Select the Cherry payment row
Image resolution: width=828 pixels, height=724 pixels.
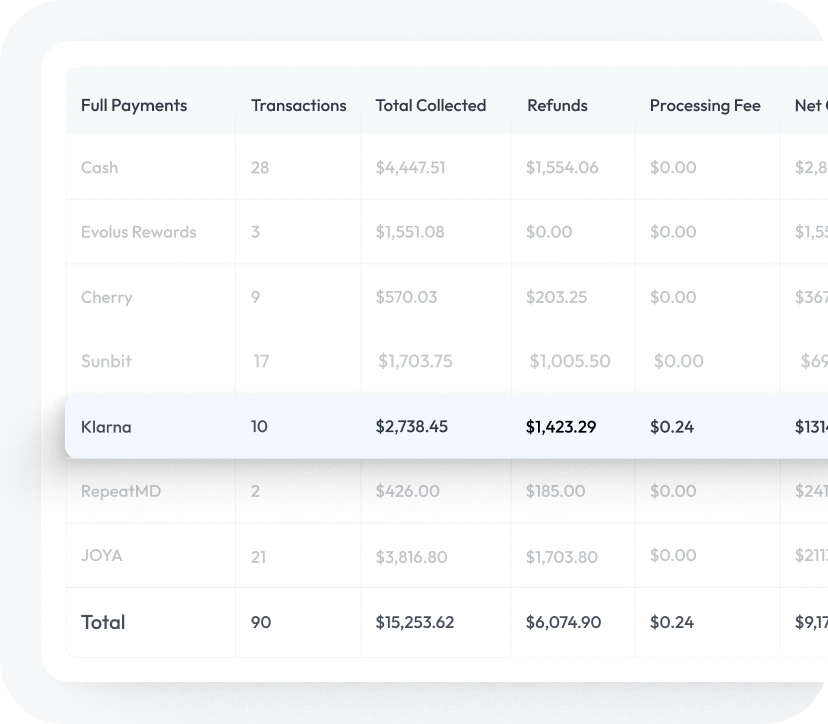(x=106, y=297)
